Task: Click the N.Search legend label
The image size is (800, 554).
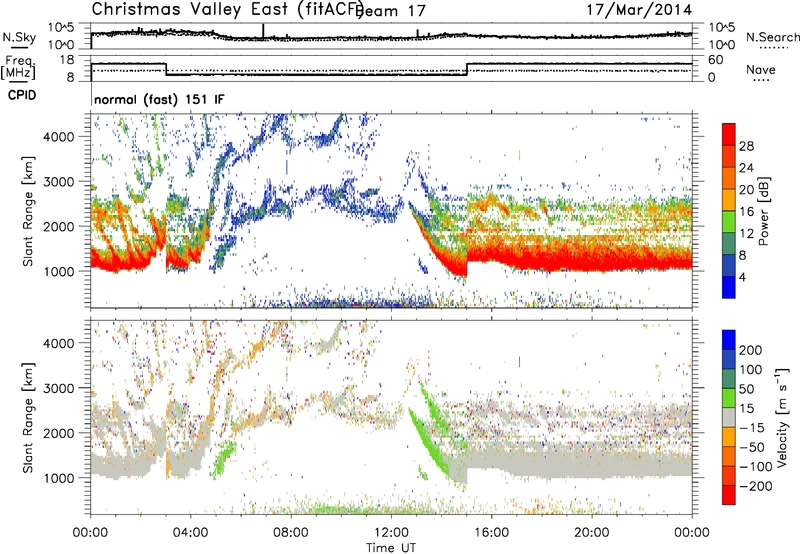Action: coord(772,37)
